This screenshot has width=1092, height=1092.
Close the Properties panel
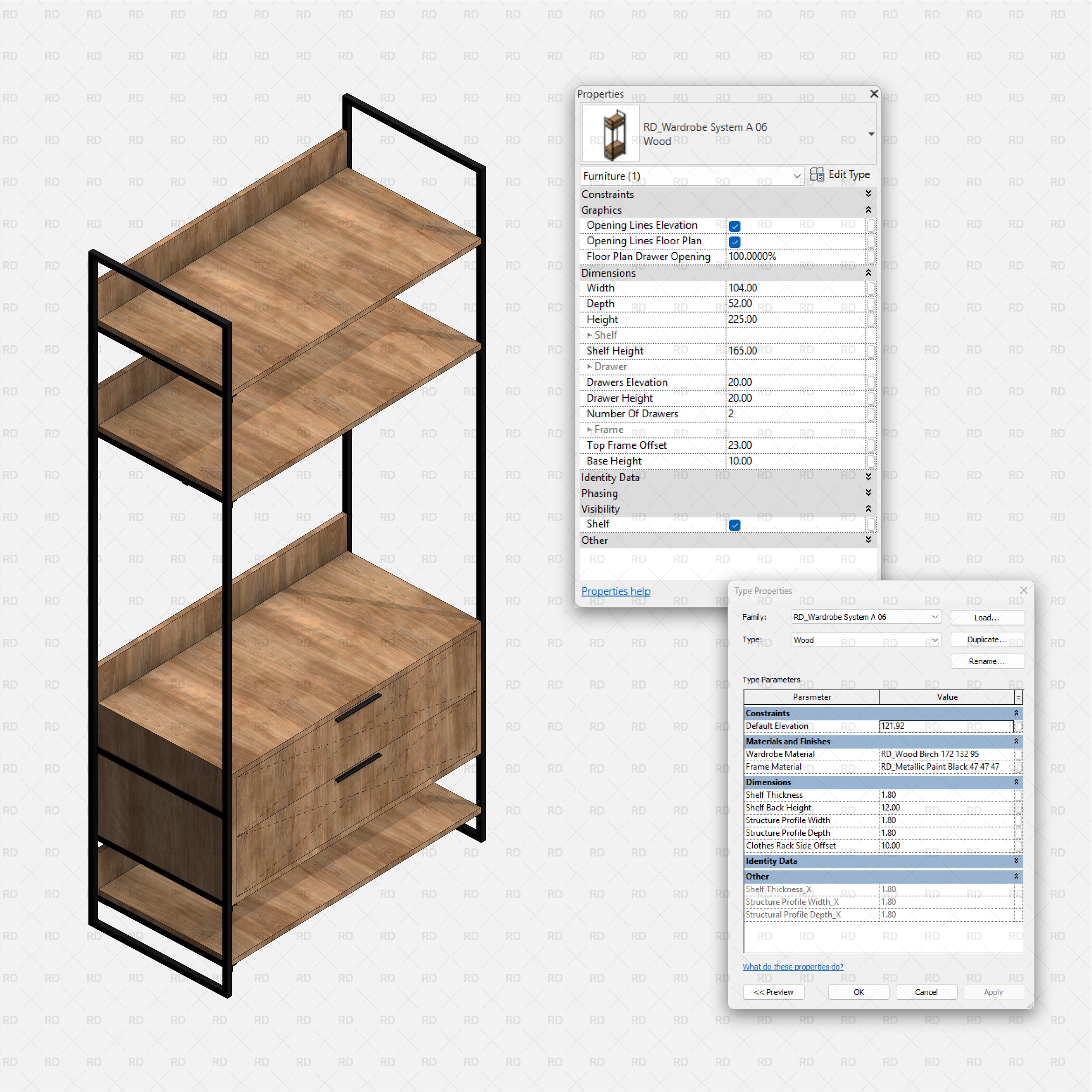pos(874,94)
